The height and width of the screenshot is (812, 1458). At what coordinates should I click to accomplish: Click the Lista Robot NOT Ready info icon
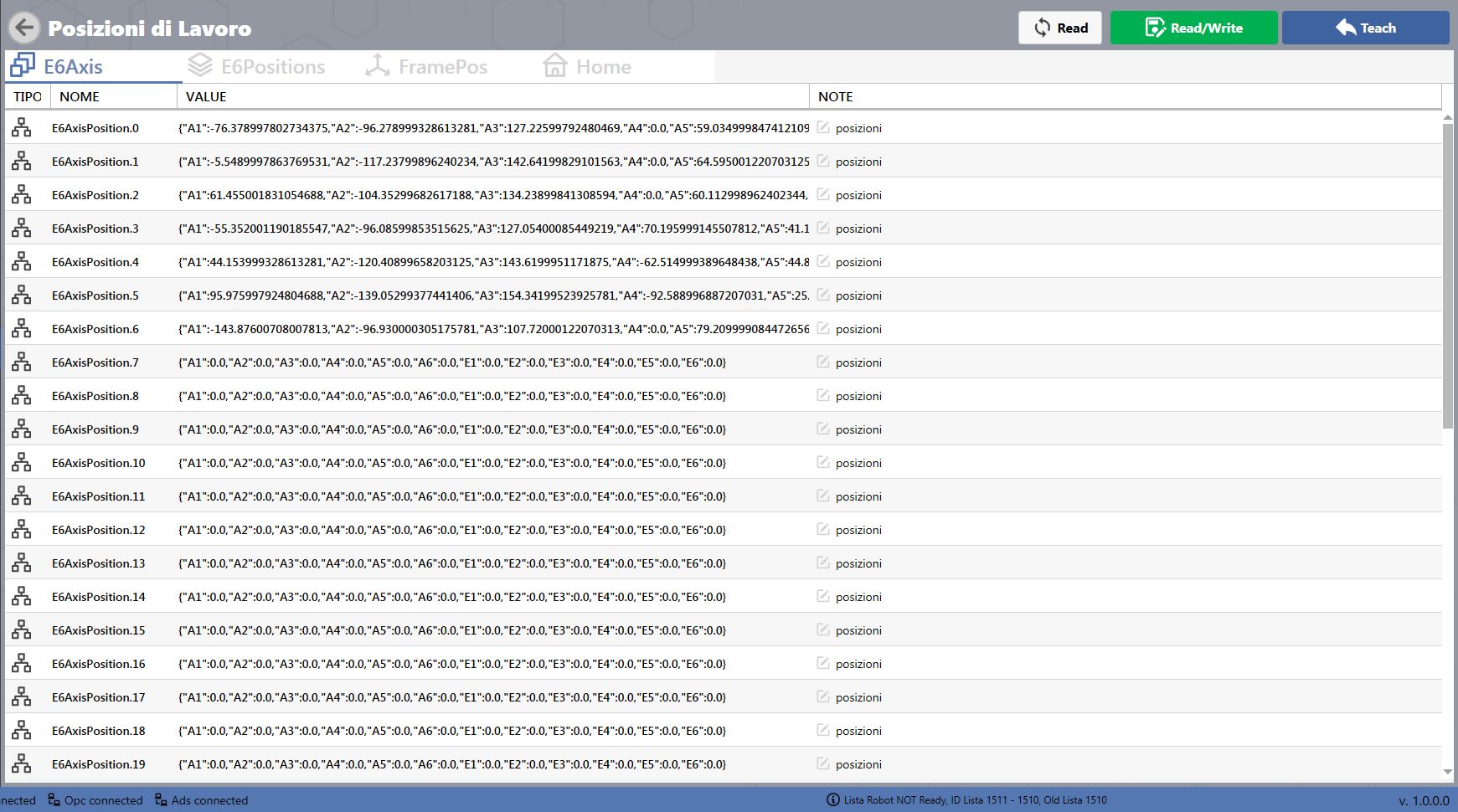(832, 800)
